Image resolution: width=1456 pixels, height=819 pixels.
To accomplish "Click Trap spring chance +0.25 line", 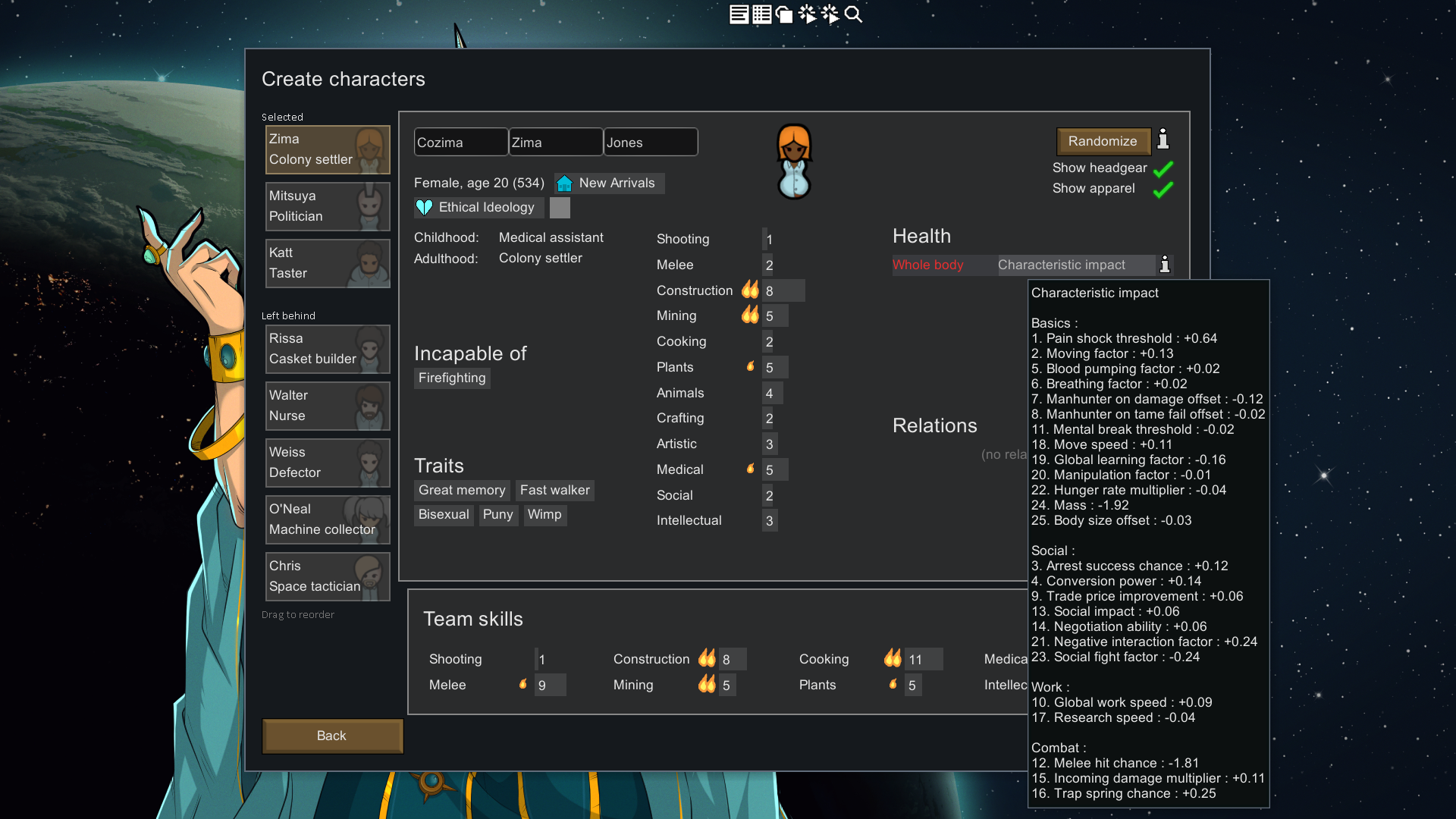I will pos(1123,793).
